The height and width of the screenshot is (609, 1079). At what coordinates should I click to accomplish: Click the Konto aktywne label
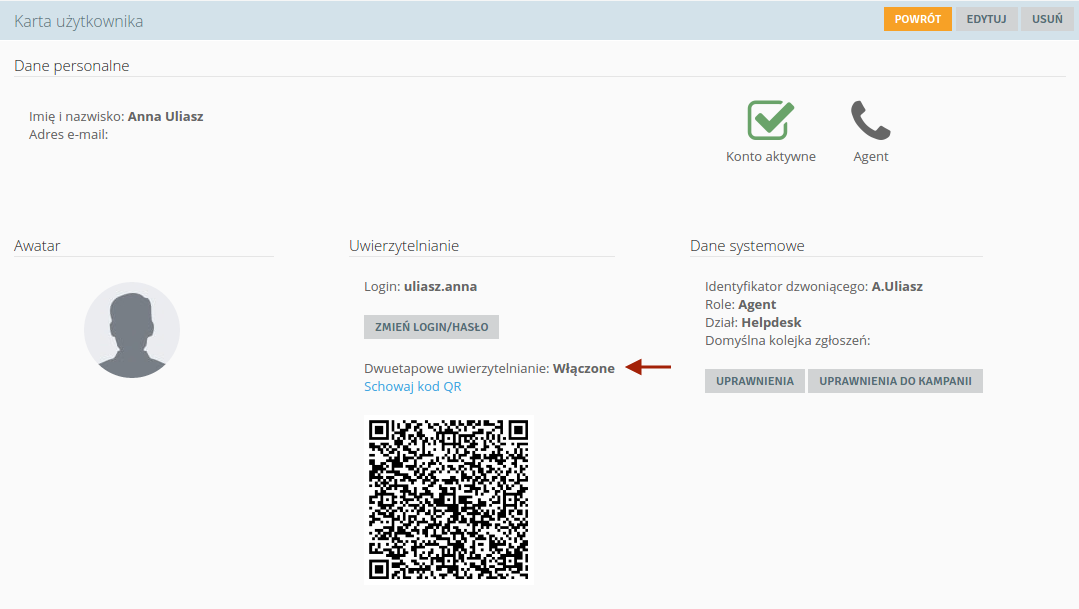coord(771,156)
